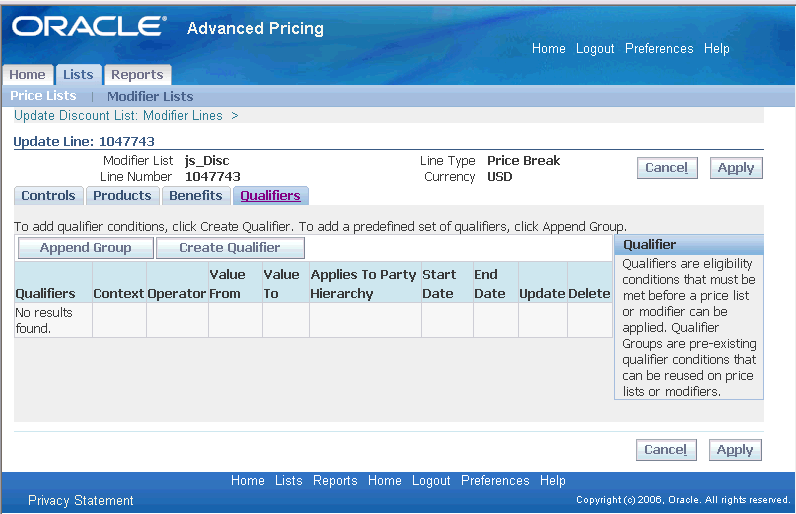Select the Price Lists subtab
Image resolution: width=796 pixels, height=514 pixels.
coord(43,96)
